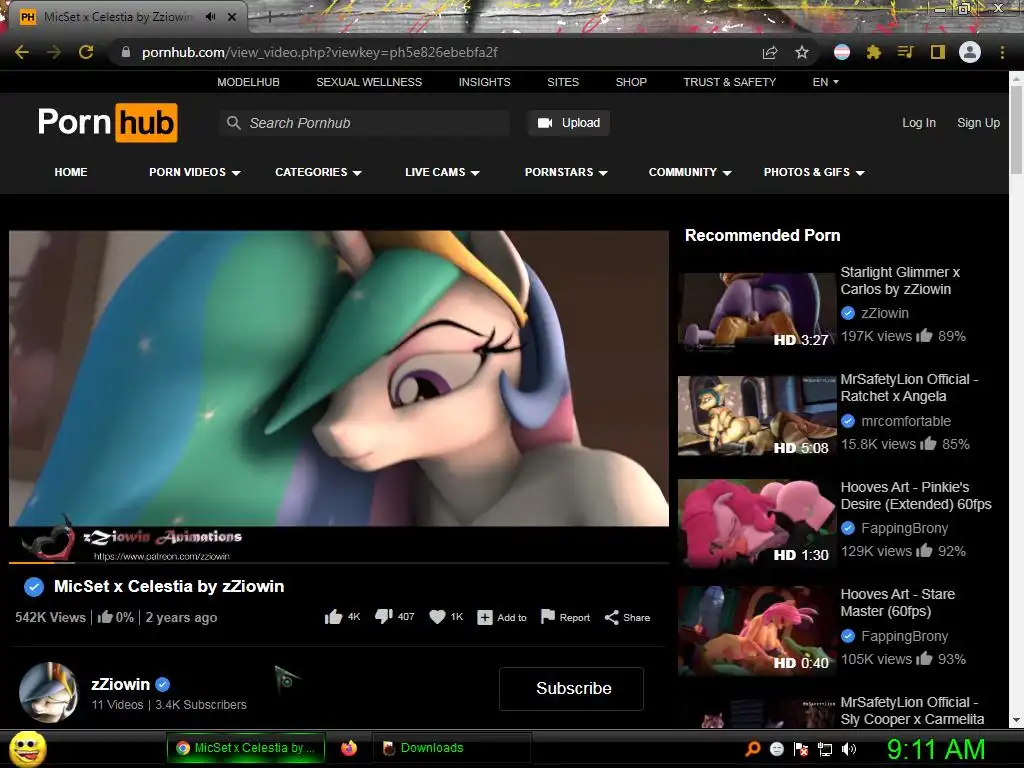This screenshot has width=1024, height=768.
Task: Open the Ratchet x Angela video thumbnail
Action: tap(757, 416)
